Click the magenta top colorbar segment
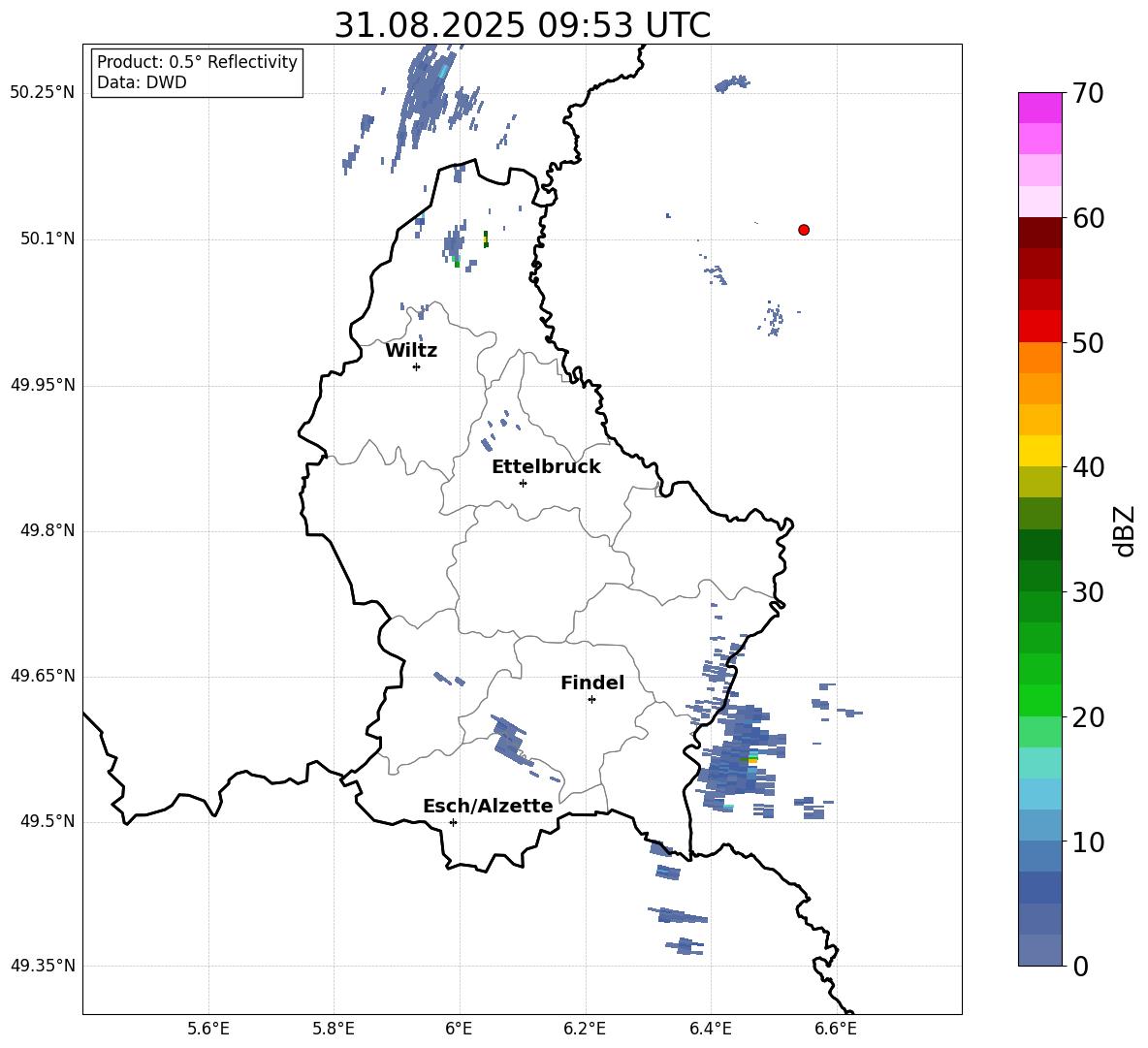The image size is (1148, 1048). (1040, 109)
